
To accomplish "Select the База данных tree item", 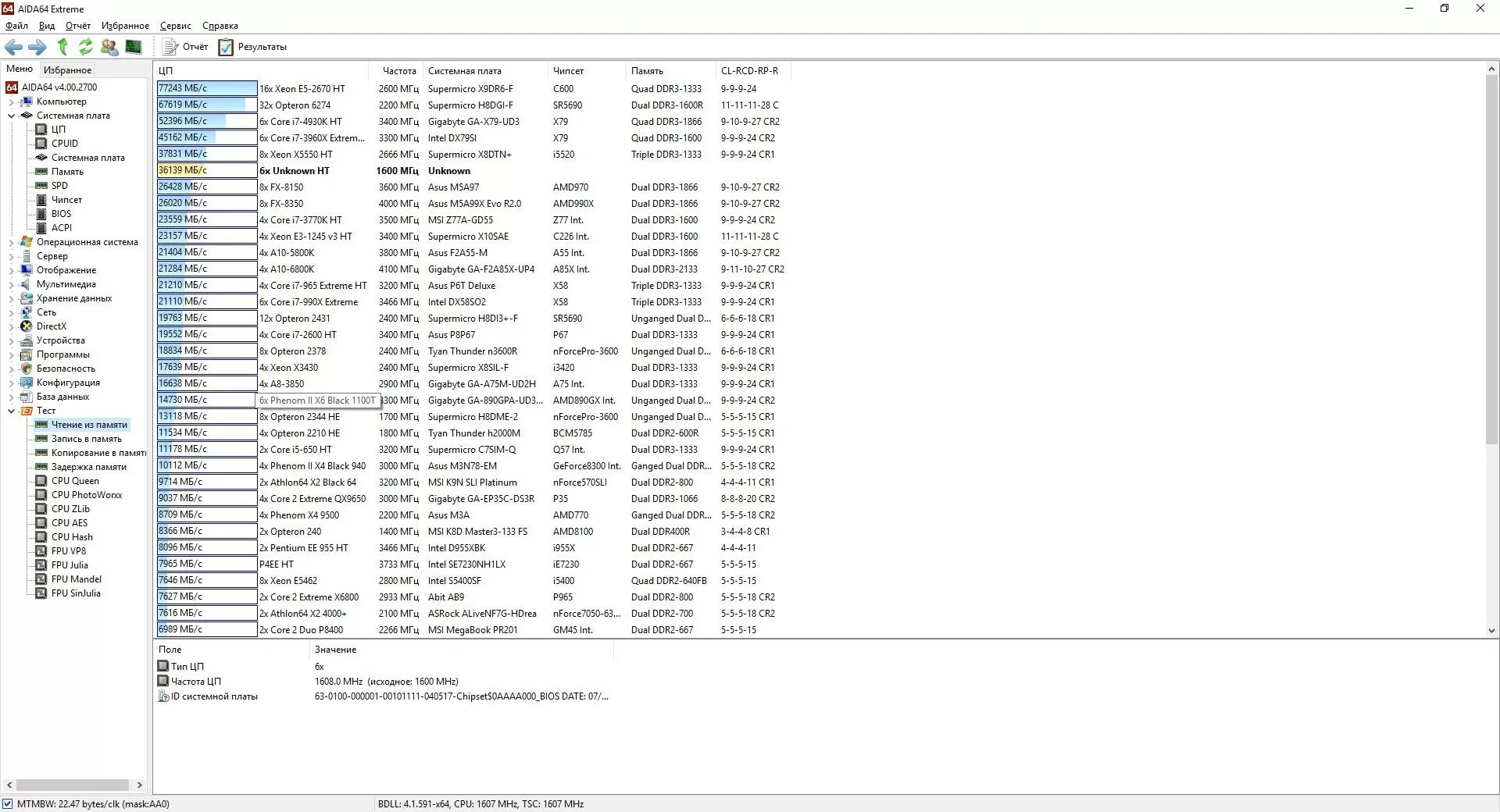I will click(x=62, y=397).
